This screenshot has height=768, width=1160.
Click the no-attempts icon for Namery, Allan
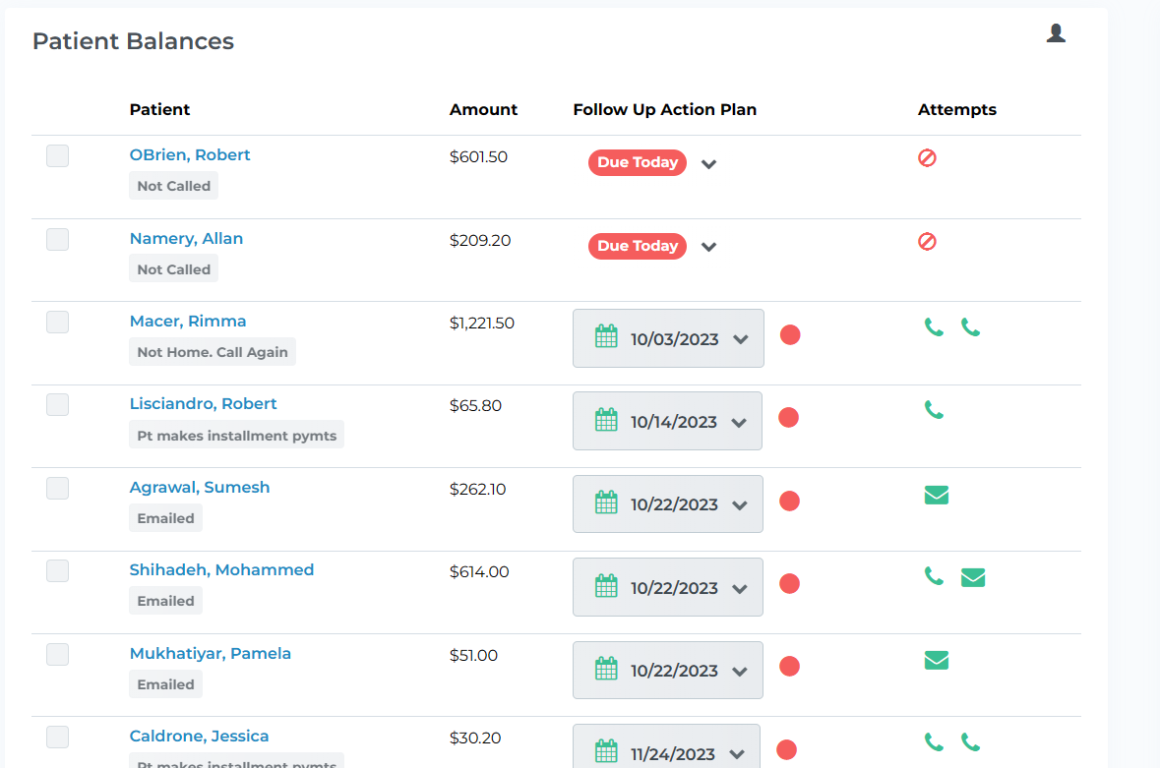pos(927,242)
